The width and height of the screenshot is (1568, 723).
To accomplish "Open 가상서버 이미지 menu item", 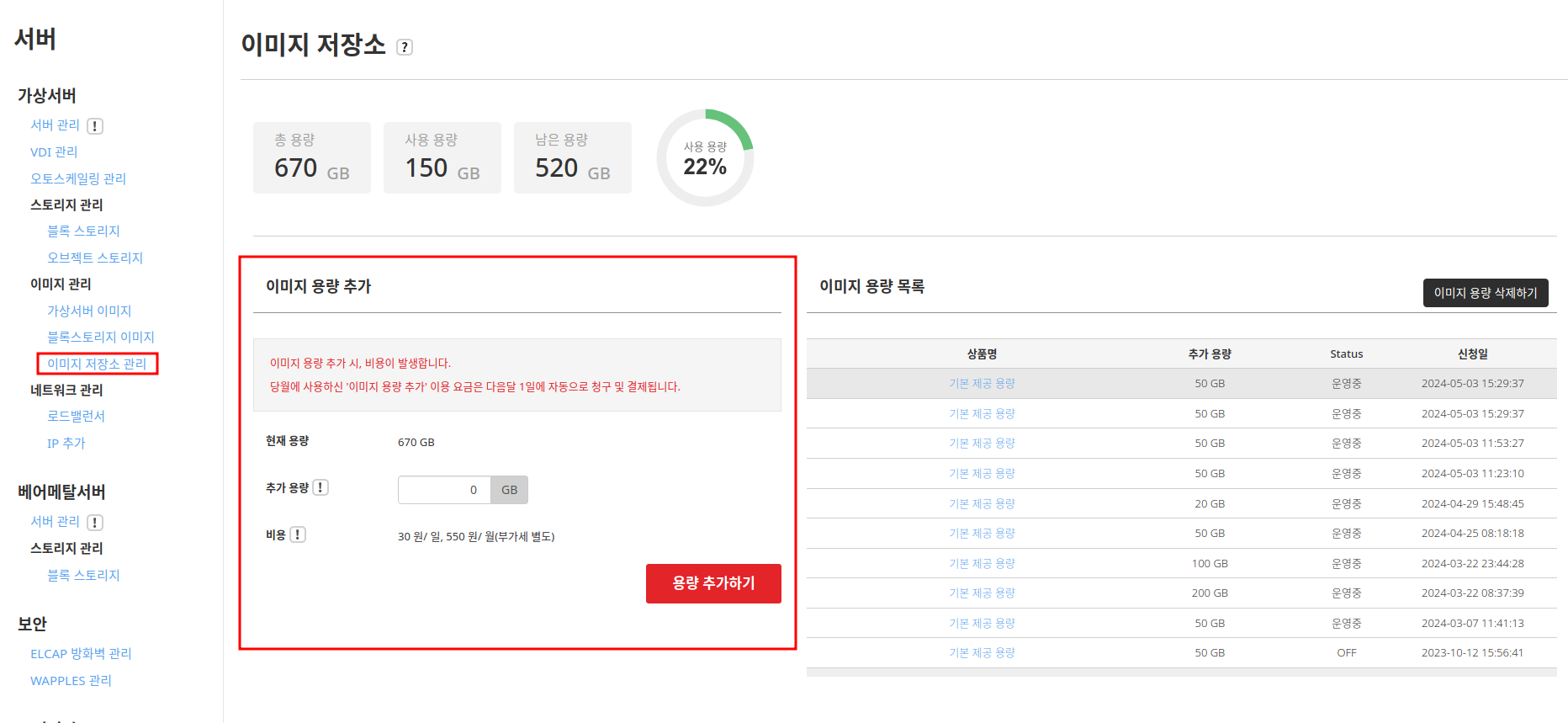I will [x=89, y=311].
